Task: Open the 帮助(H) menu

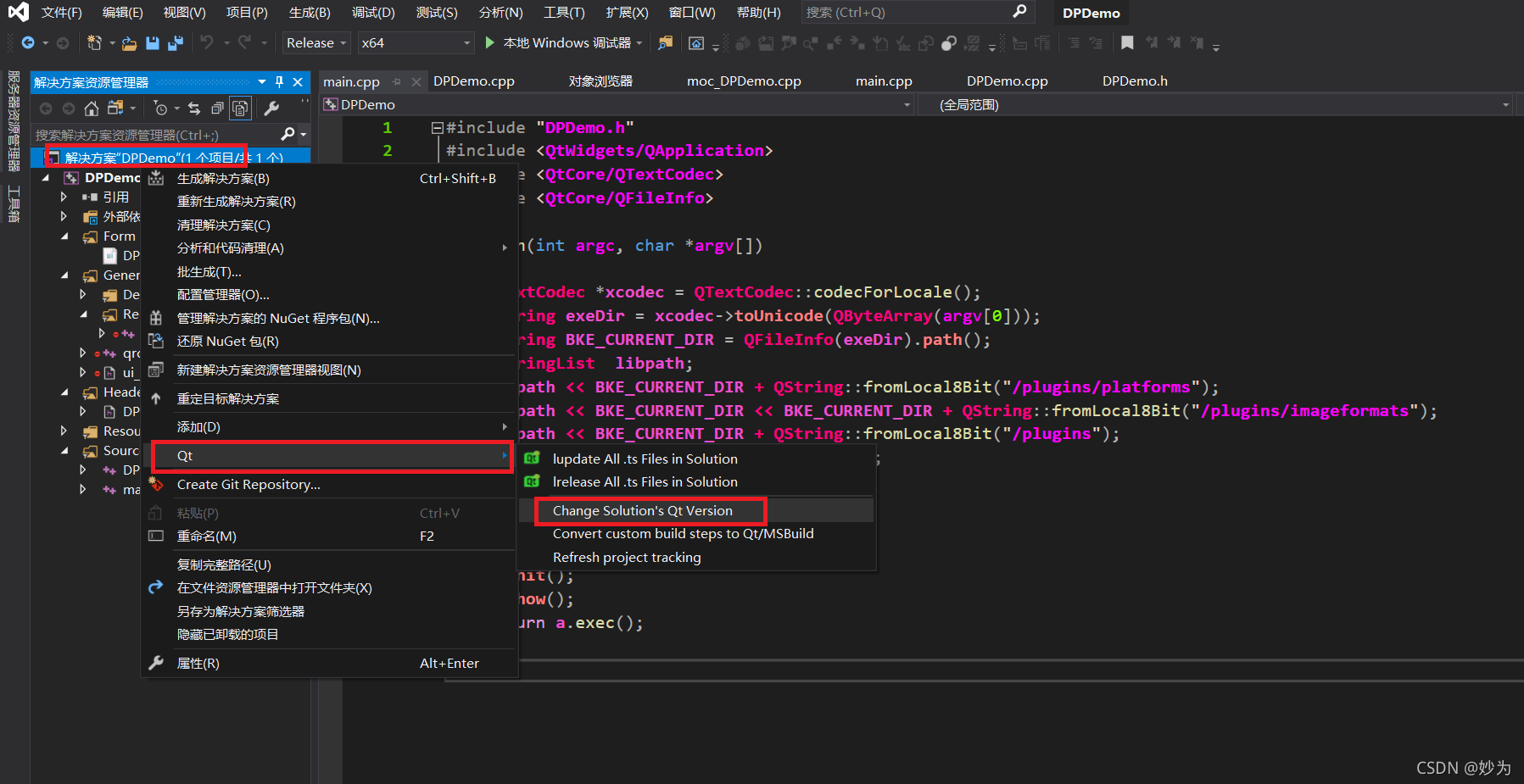Action: click(x=758, y=12)
